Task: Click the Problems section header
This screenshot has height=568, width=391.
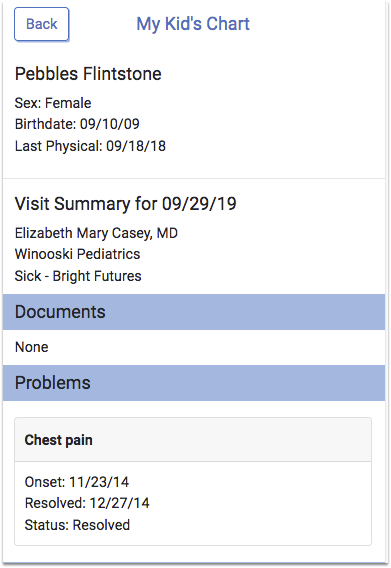Action: coord(194,383)
